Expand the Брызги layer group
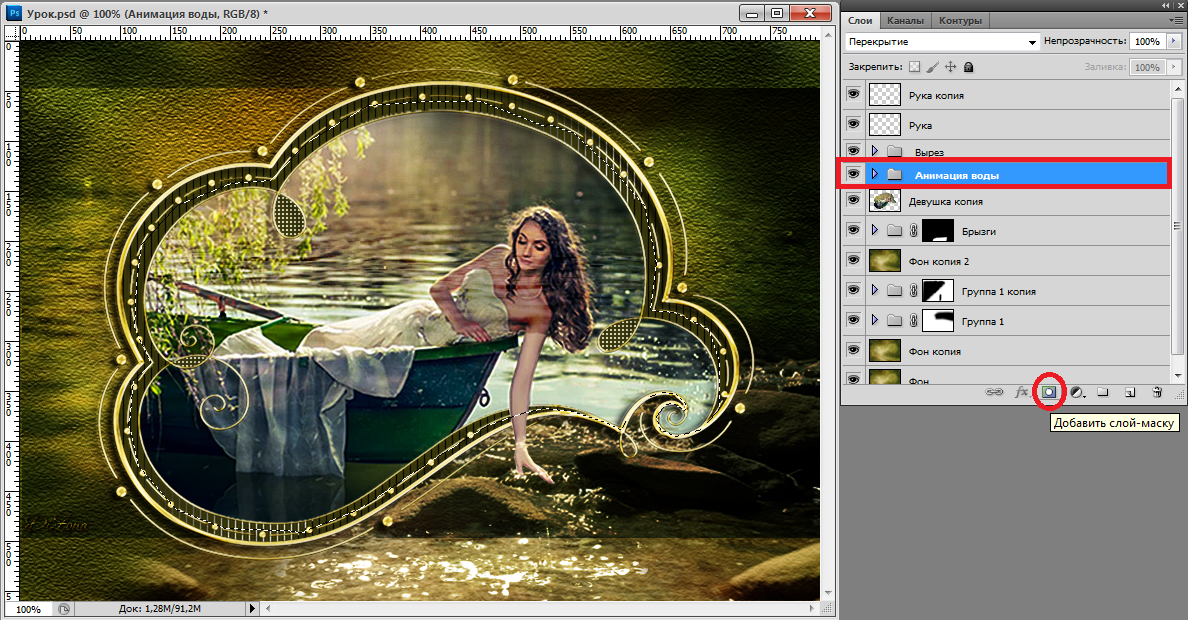This screenshot has width=1188, height=620. coord(875,231)
